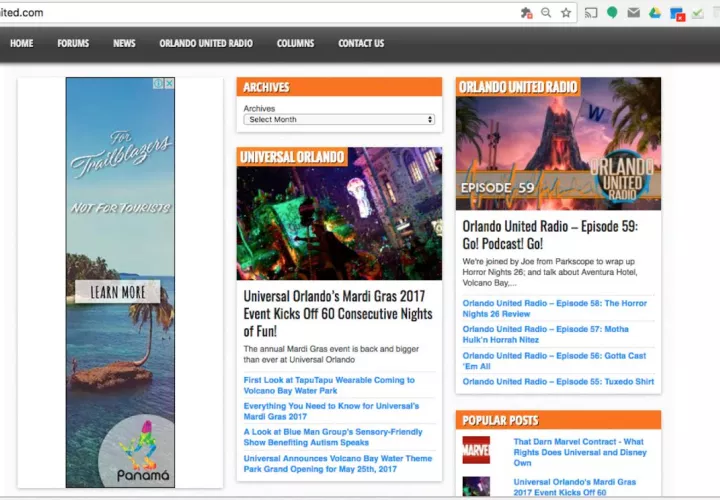Click the AdChoices info icon on ad
Screen dimensions: 720x500
[158, 83]
